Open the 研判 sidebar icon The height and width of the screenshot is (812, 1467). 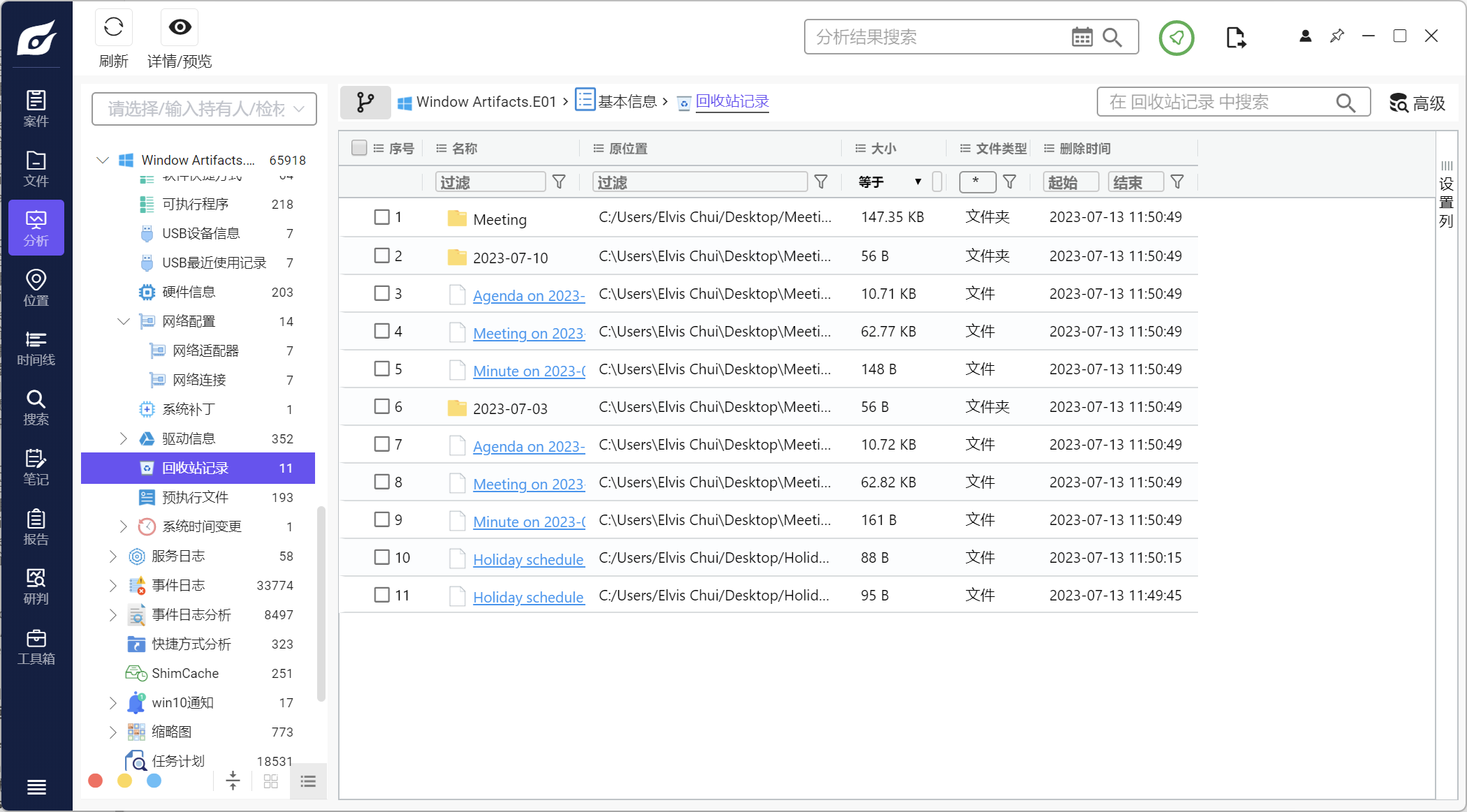pos(36,586)
